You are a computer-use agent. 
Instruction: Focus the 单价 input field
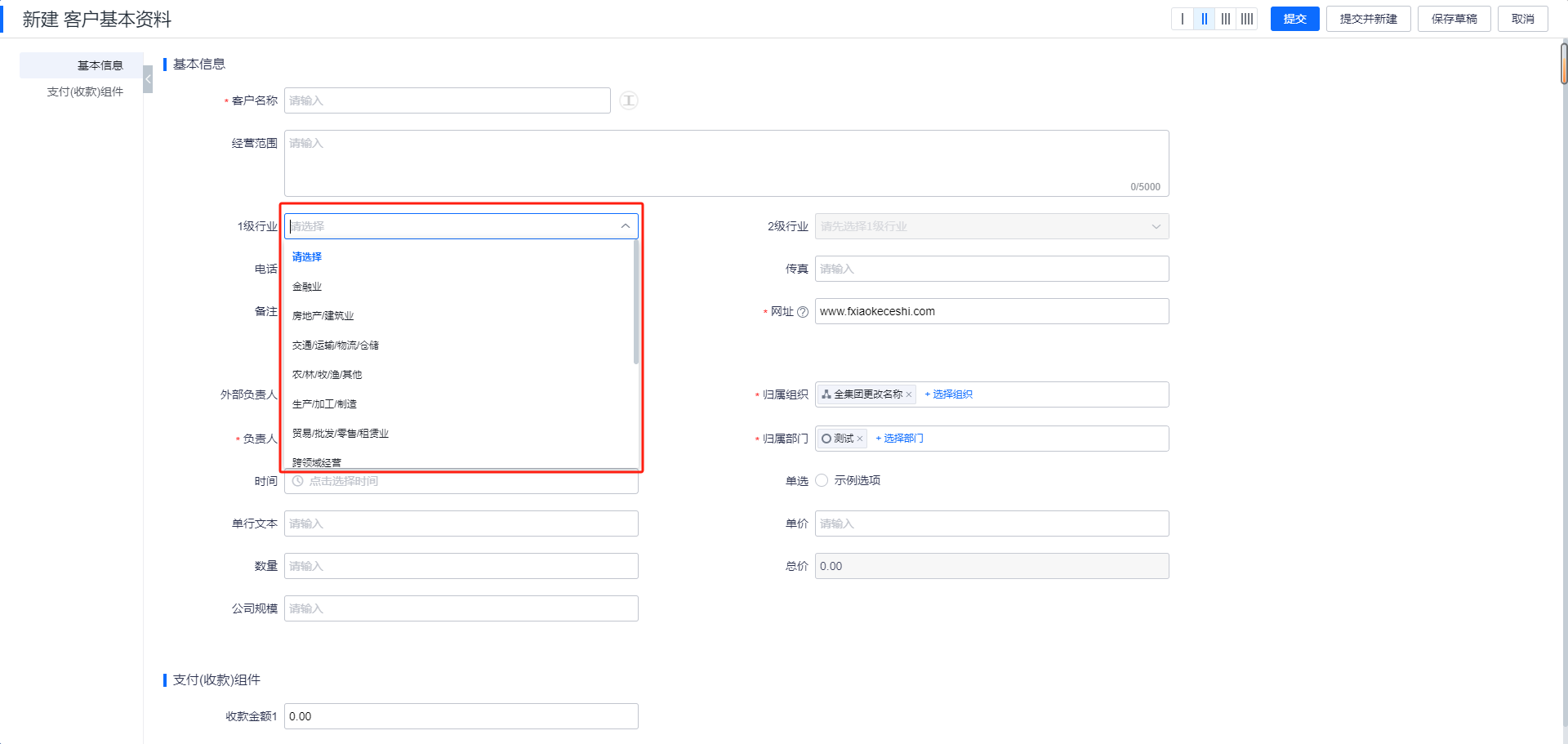(x=991, y=523)
